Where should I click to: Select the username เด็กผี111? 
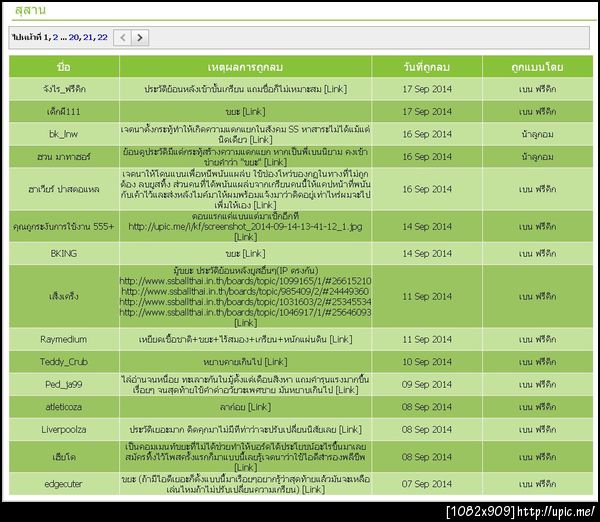64,112
